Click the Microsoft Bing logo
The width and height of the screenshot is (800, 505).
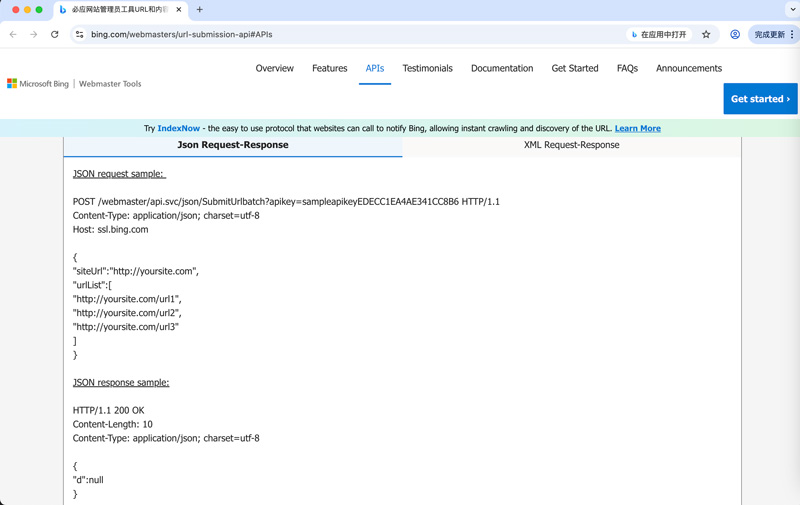(38, 84)
